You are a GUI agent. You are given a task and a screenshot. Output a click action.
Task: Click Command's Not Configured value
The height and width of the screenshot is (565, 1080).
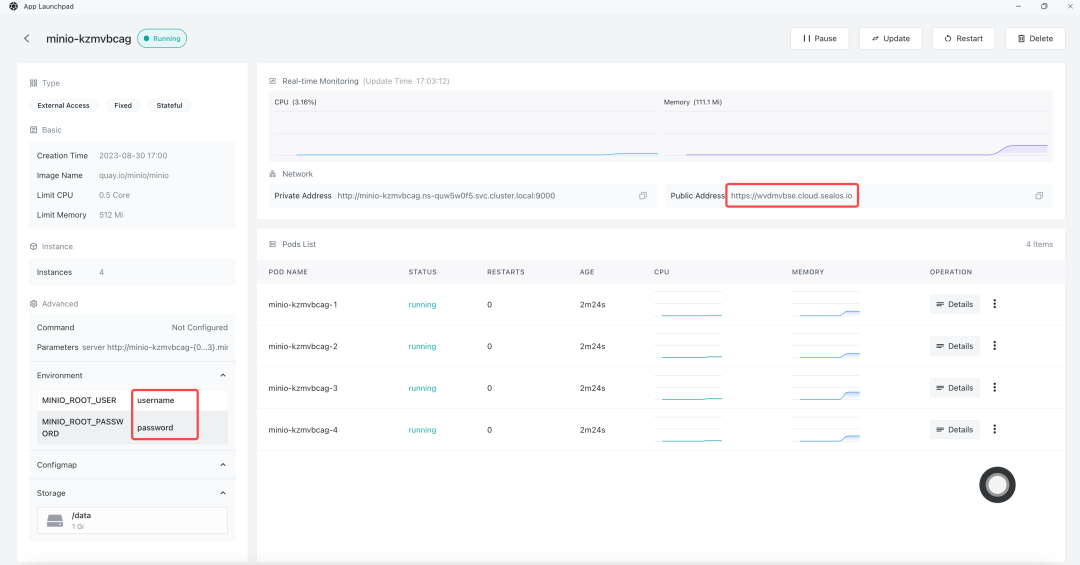click(x=200, y=327)
